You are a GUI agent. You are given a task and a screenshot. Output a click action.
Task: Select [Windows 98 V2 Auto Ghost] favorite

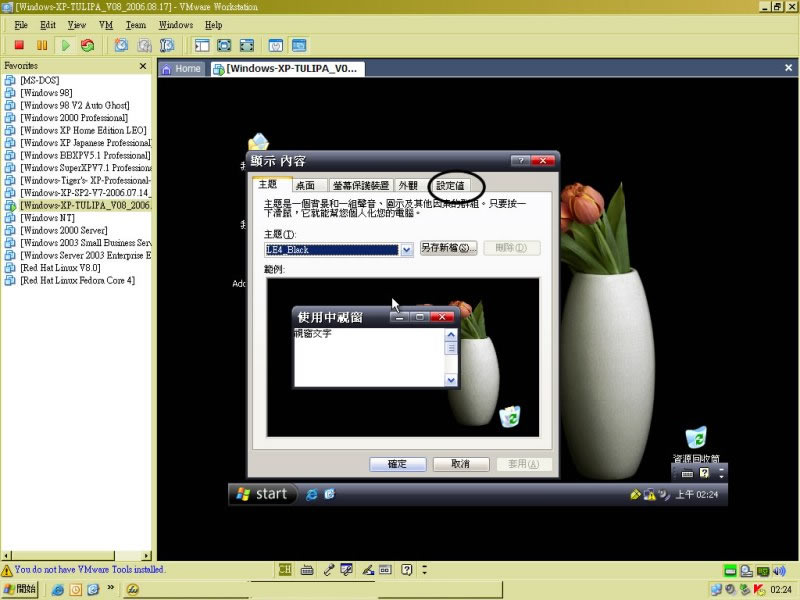point(74,105)
